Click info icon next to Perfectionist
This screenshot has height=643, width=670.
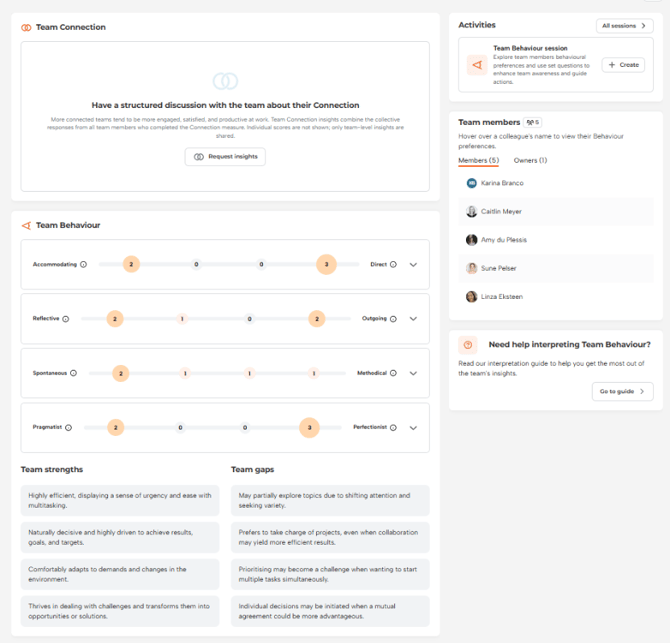click(x=393, y=427)
